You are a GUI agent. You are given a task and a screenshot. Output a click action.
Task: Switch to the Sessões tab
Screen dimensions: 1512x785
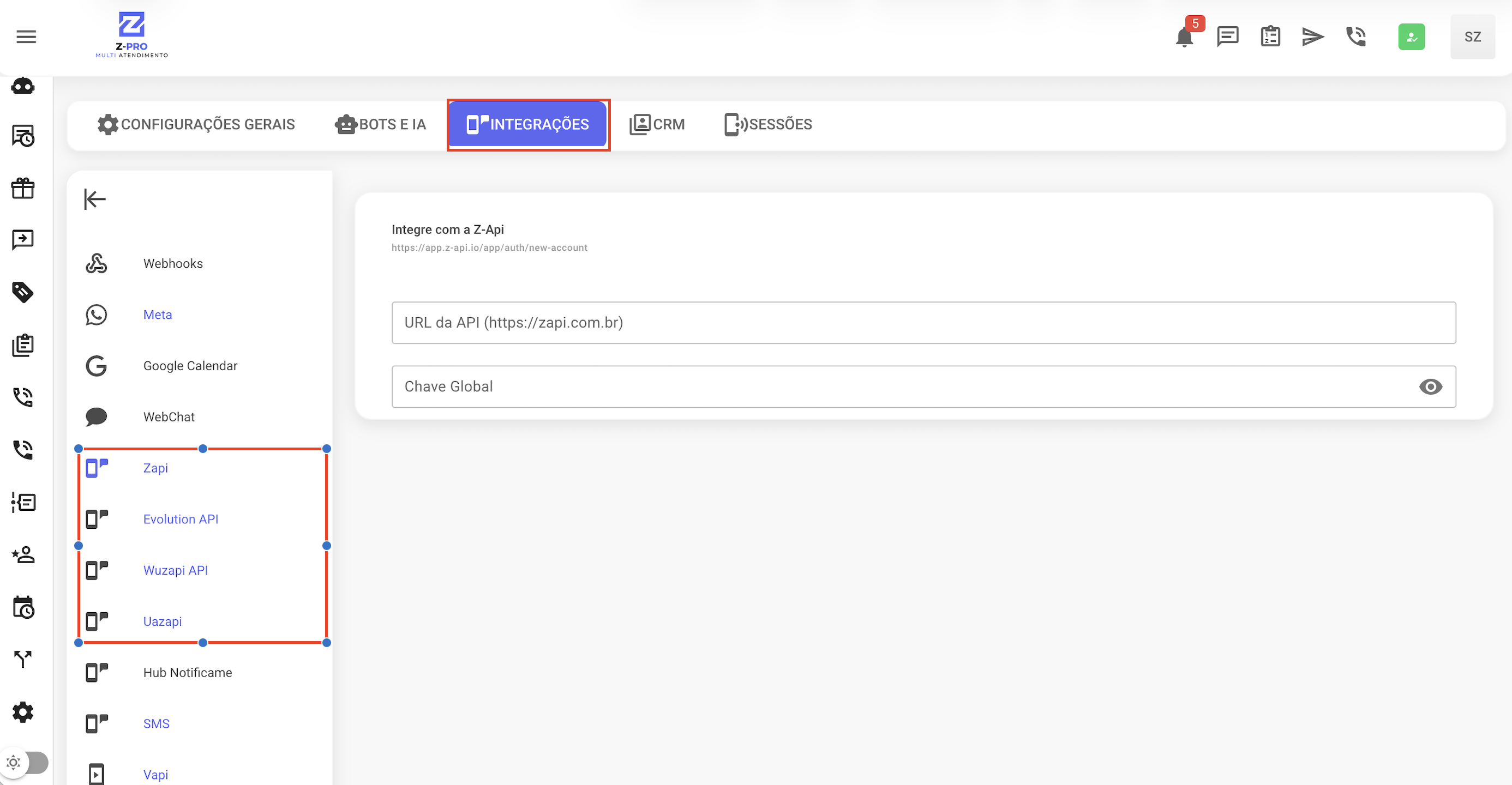click(x=768, y=124)
